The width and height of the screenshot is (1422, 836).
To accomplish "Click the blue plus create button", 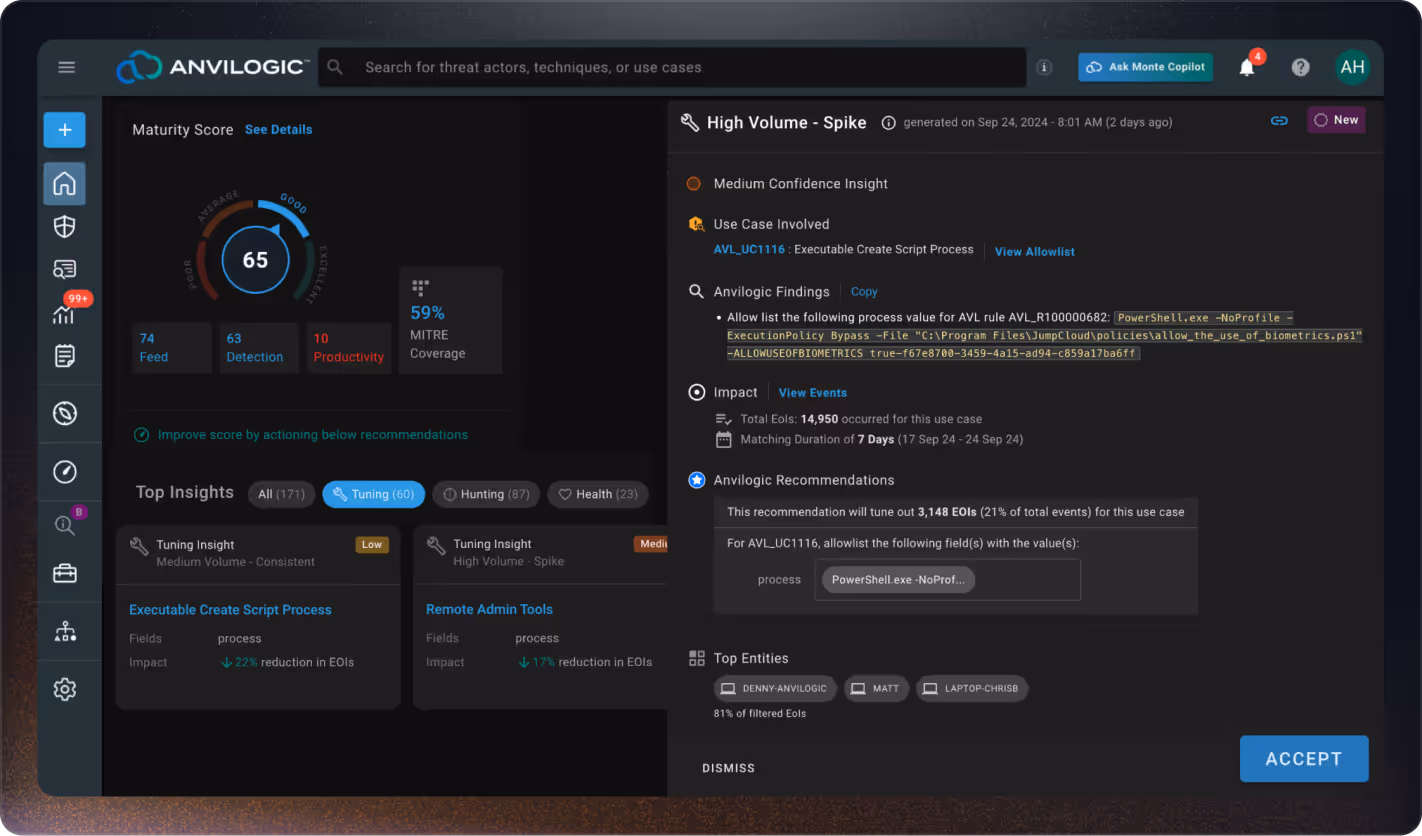I will (64, 130).
